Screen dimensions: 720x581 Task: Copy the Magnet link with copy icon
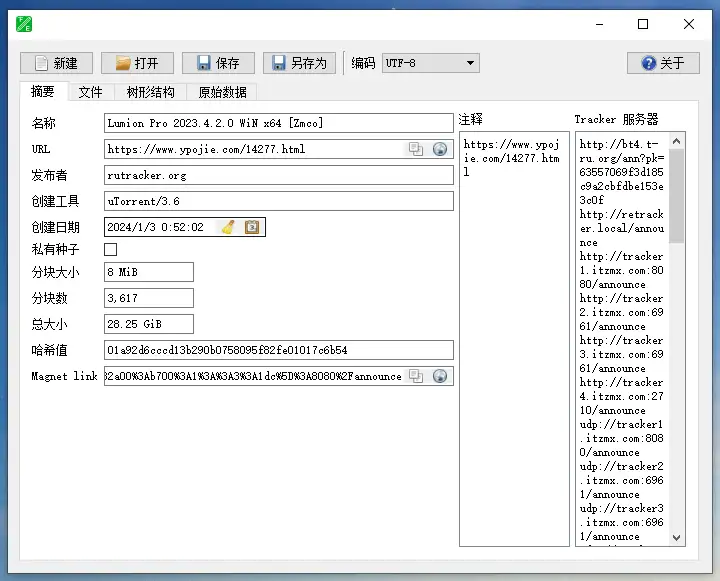tap(416, 376)
